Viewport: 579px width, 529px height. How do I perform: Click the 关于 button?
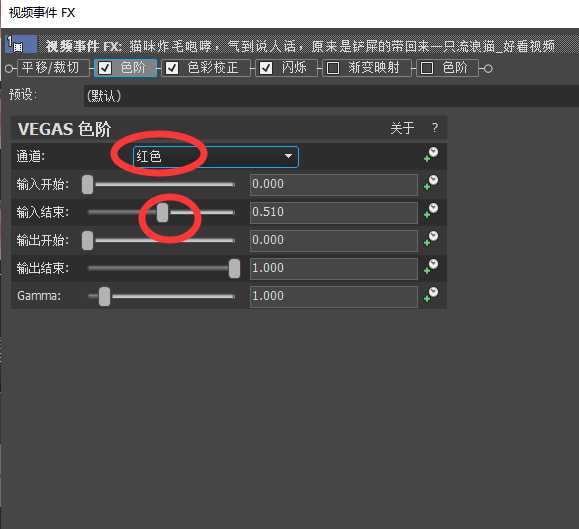pyautogui.click(x=402, y=128)
